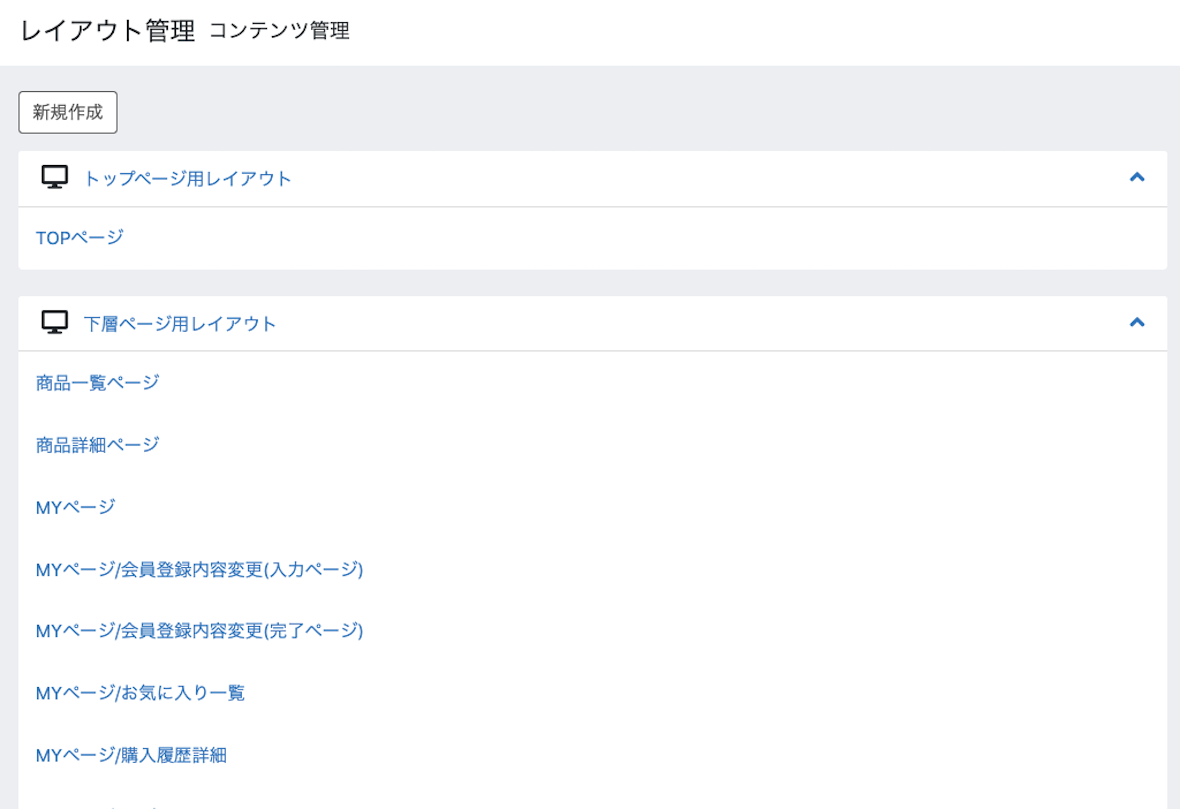
Task: Open MYページ/会員登録内容変更(入力ページ)
Action: click(x=199, y=570)
